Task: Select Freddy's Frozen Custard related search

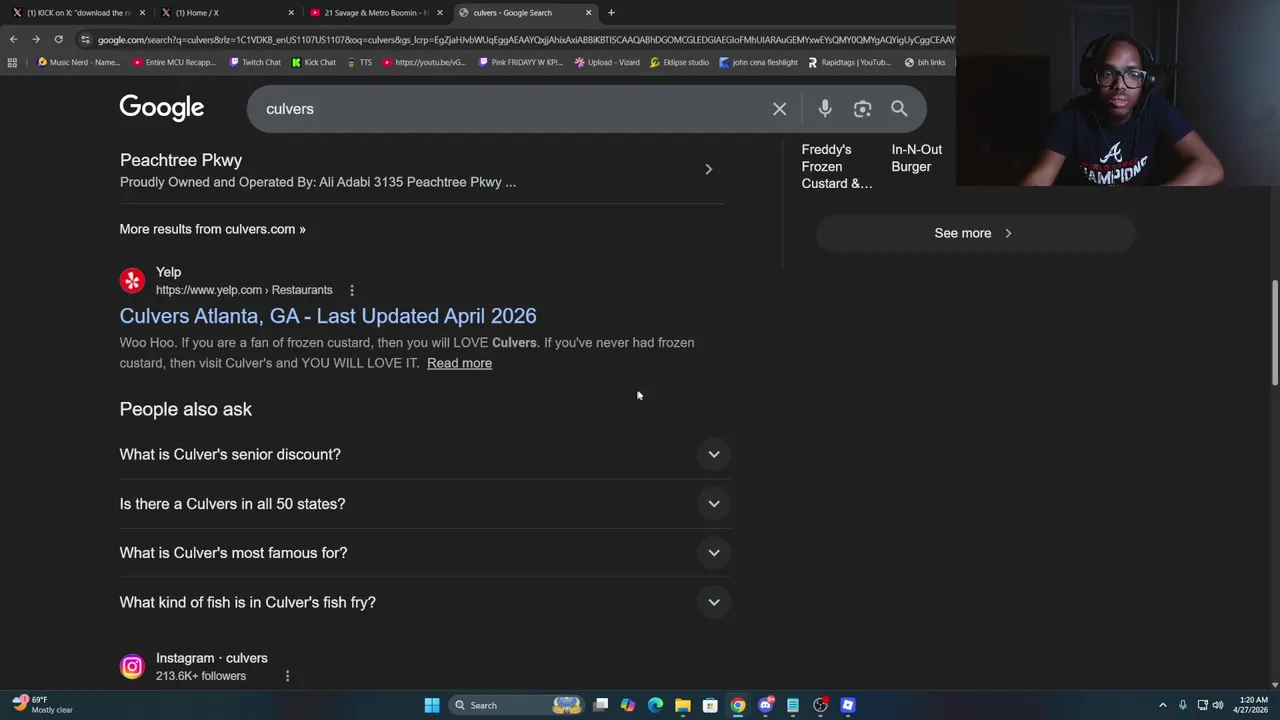Action: coord(836,166)
